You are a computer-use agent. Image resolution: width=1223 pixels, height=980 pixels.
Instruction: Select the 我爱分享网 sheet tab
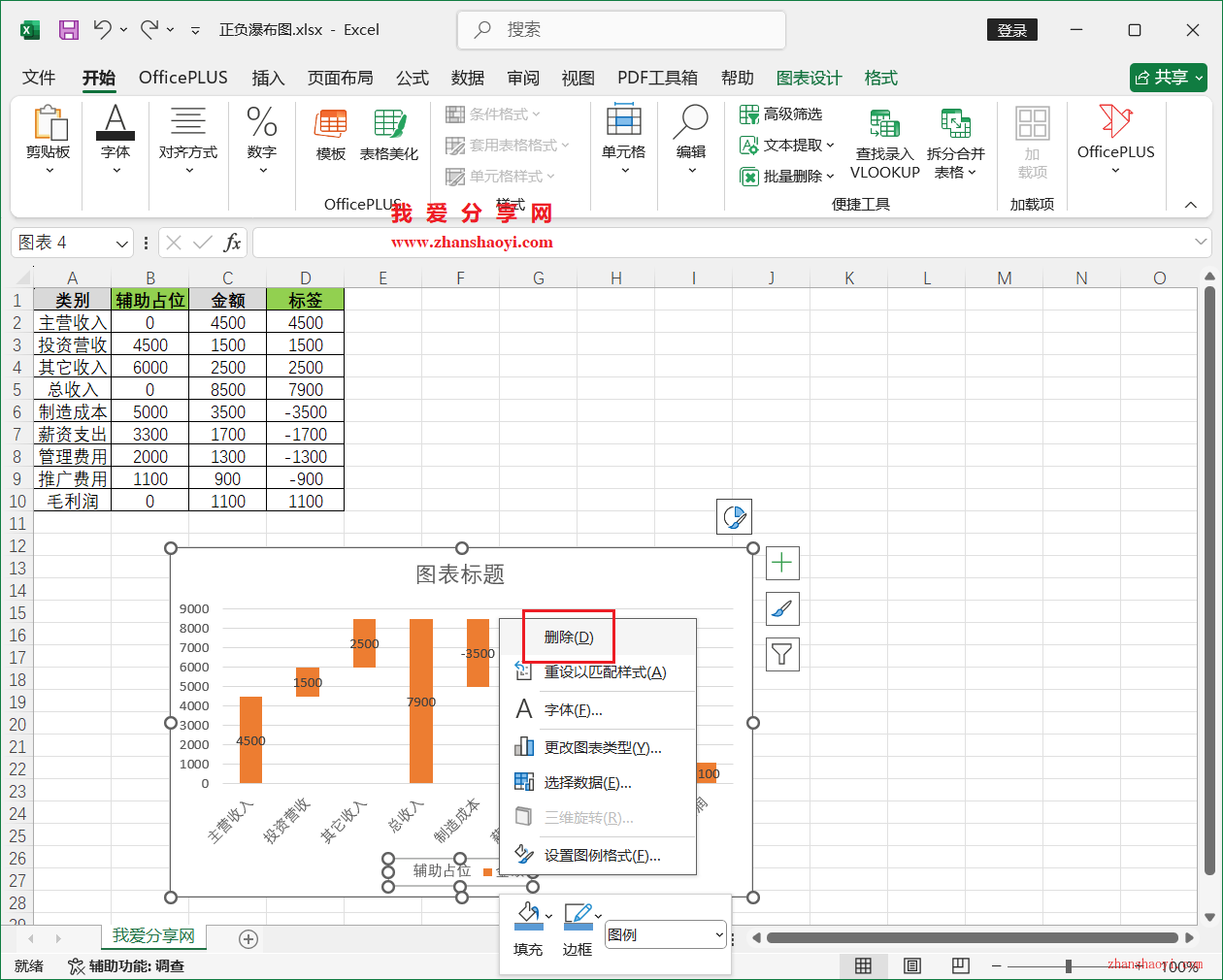pyautogui.click(x=152, y=938)
